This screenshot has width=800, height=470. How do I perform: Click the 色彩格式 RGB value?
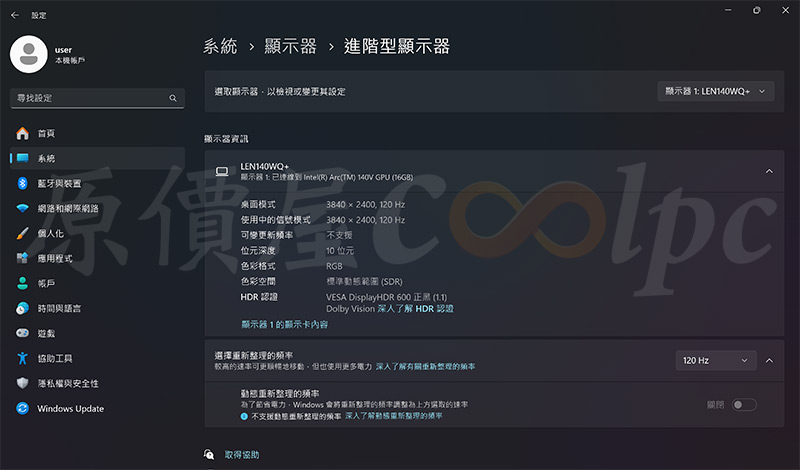click(x=334, y=266)
